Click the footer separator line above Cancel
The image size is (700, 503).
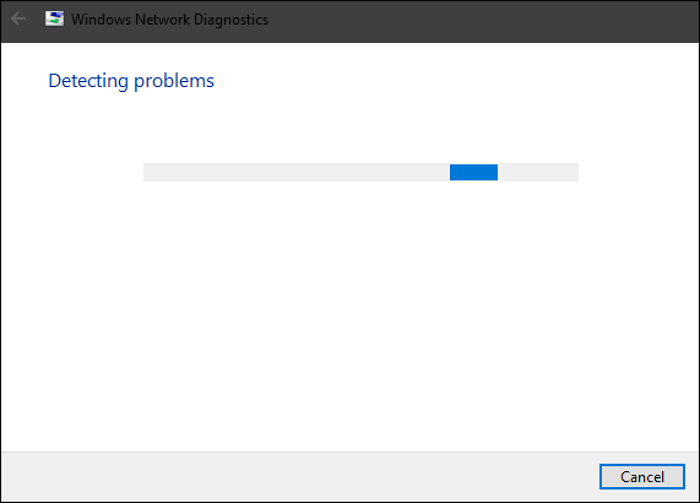(350, 452)
